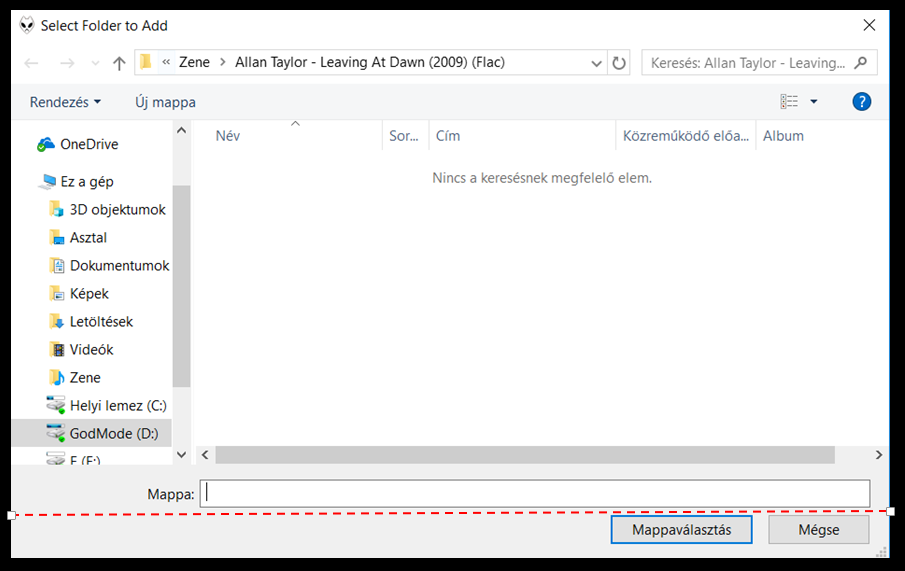The height and width of the screenshot is (571, 905).
Task: Click the Videók film icon
Action: click(x=57, y=349)
